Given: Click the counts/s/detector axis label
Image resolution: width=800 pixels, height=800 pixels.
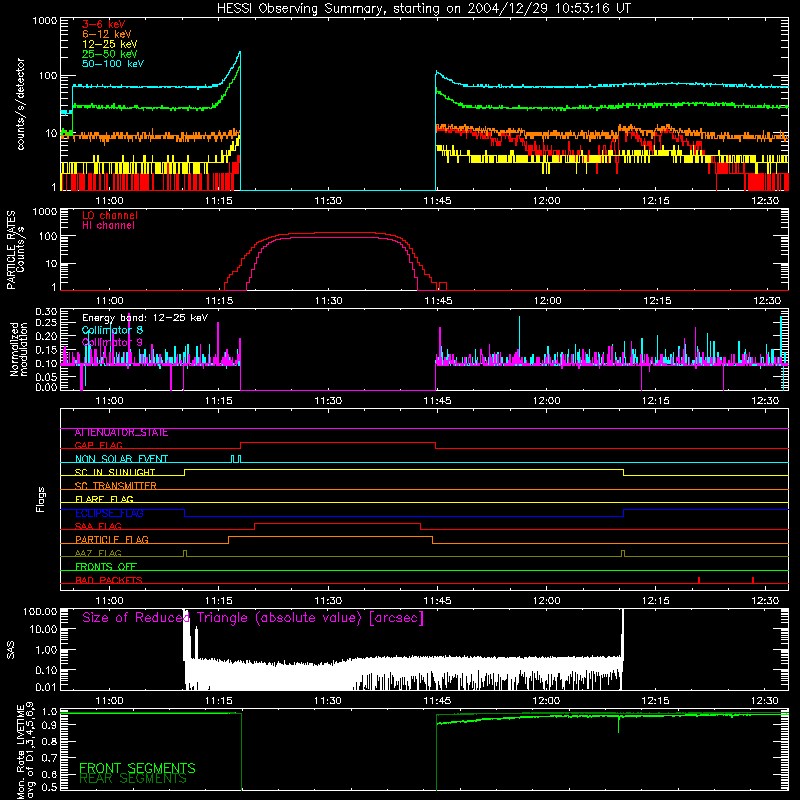Looking at the screenshot, I should point(21,104).
